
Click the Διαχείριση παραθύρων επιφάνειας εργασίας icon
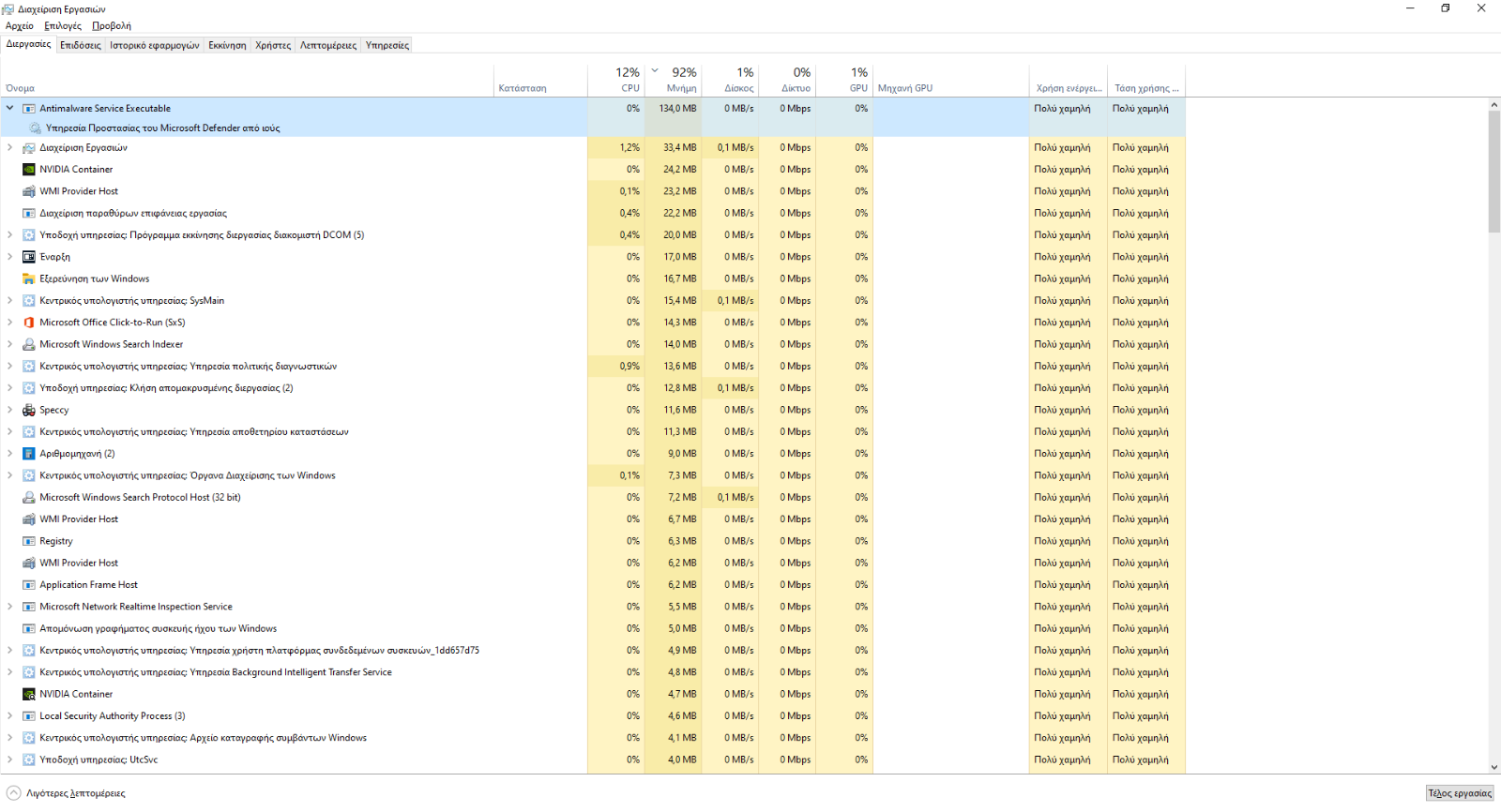[x=29, y=214]
